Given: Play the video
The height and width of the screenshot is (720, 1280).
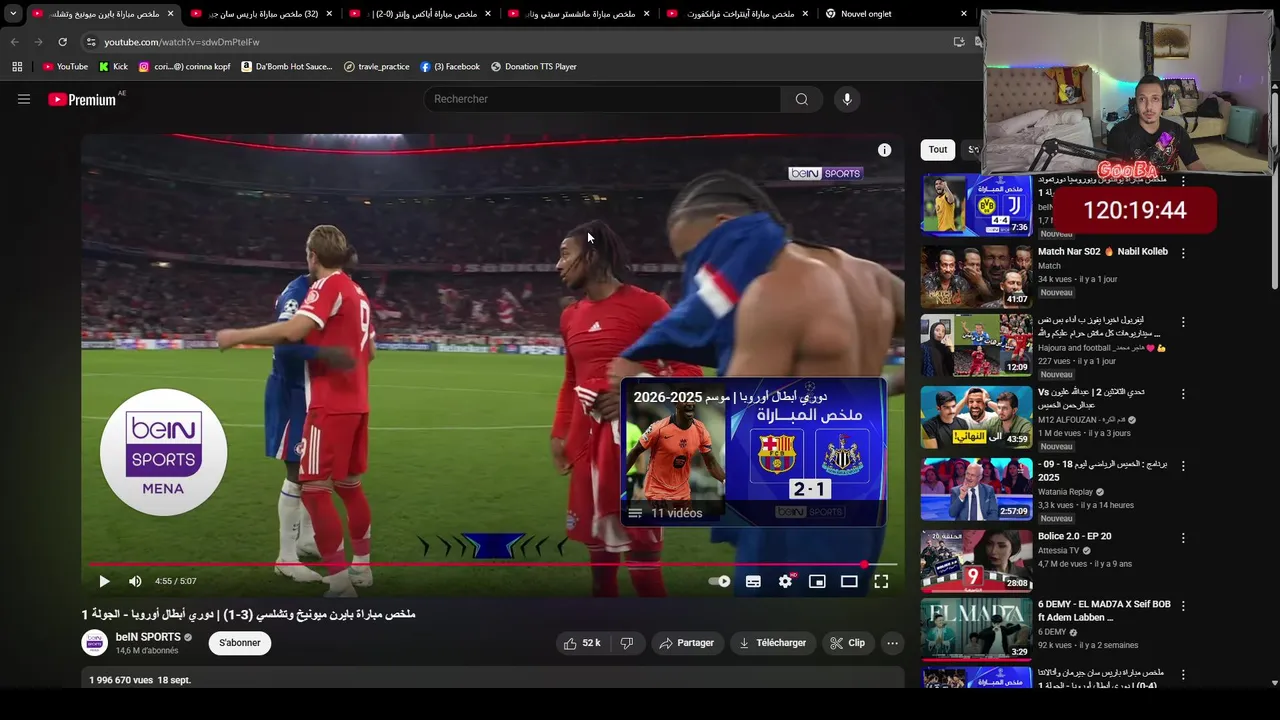Looking at the screenshot, I should pyautogui.click(x=104, y=581).
